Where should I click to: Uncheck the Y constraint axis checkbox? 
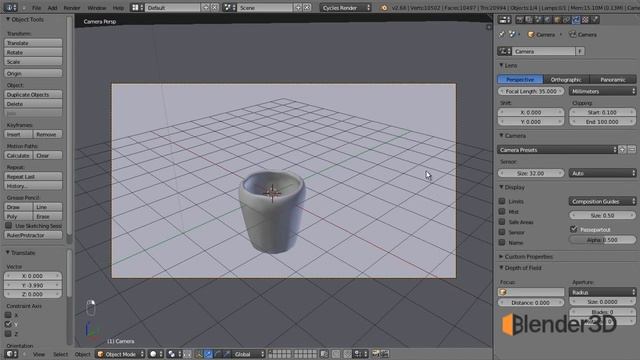pyautogui.click(x=8, y=324)
